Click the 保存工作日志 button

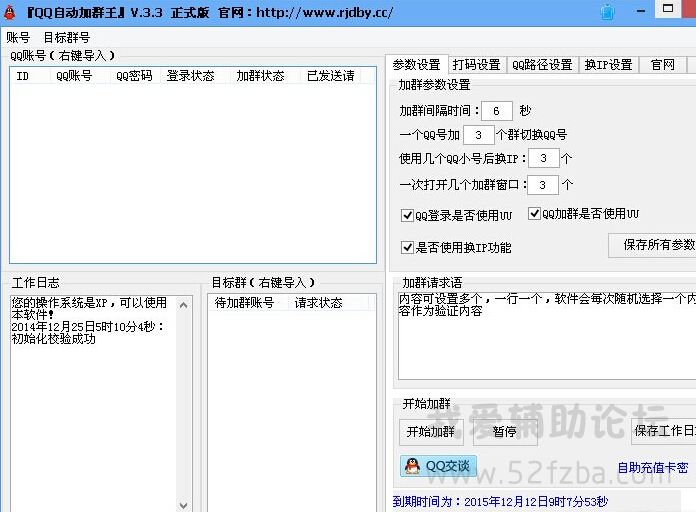[x=664, y=431]
